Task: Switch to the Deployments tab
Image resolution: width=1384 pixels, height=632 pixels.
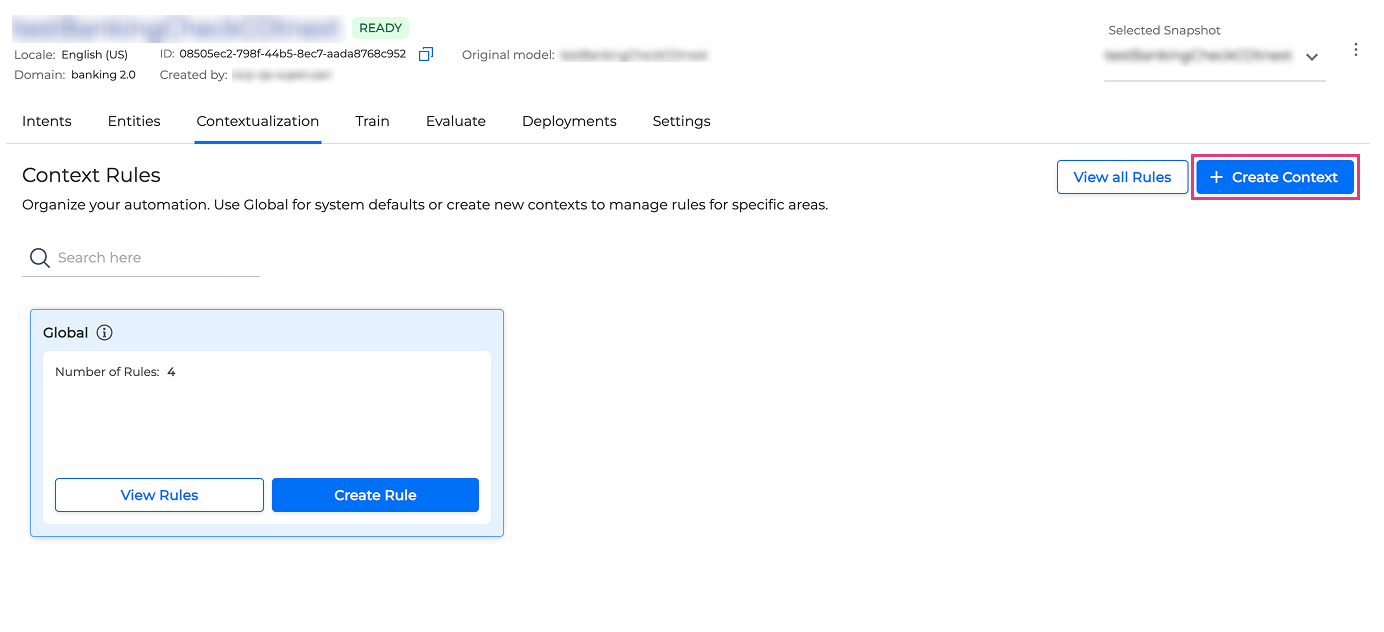Action: coord(569,121)
